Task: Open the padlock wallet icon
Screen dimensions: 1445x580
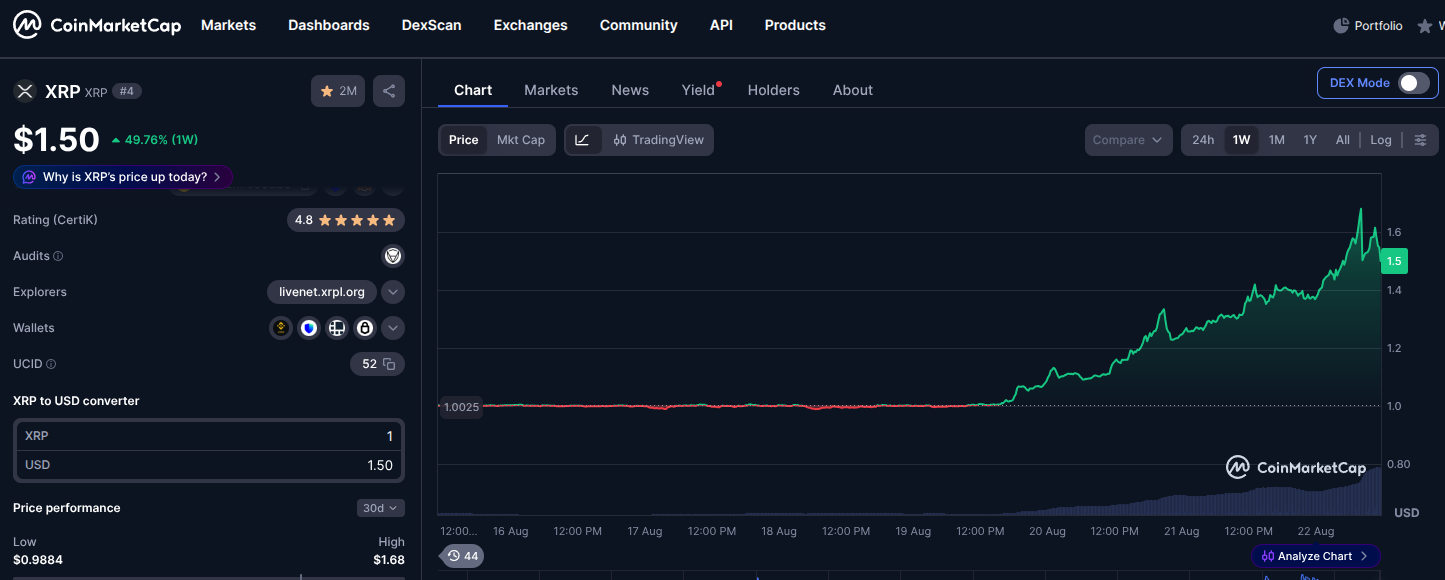Action: 365,328
